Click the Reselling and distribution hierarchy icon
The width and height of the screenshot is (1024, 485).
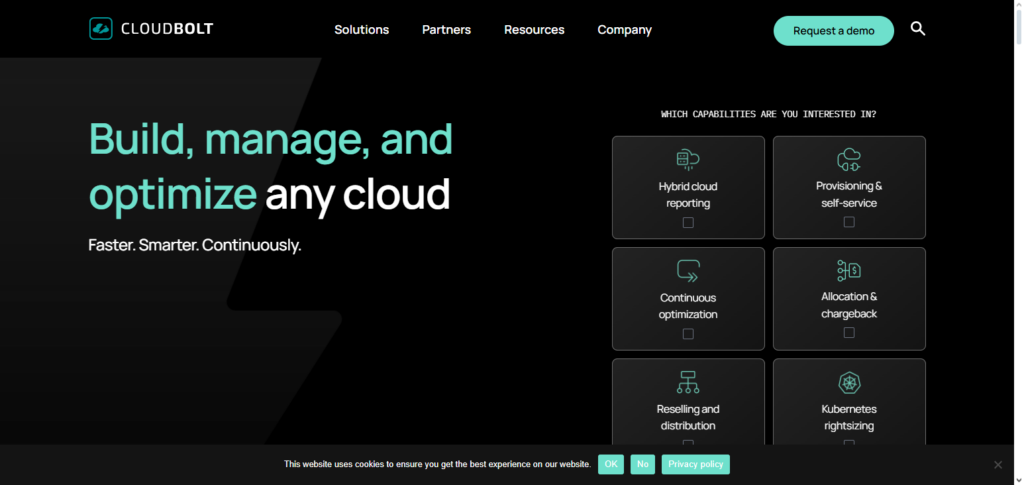coord(688,381)
